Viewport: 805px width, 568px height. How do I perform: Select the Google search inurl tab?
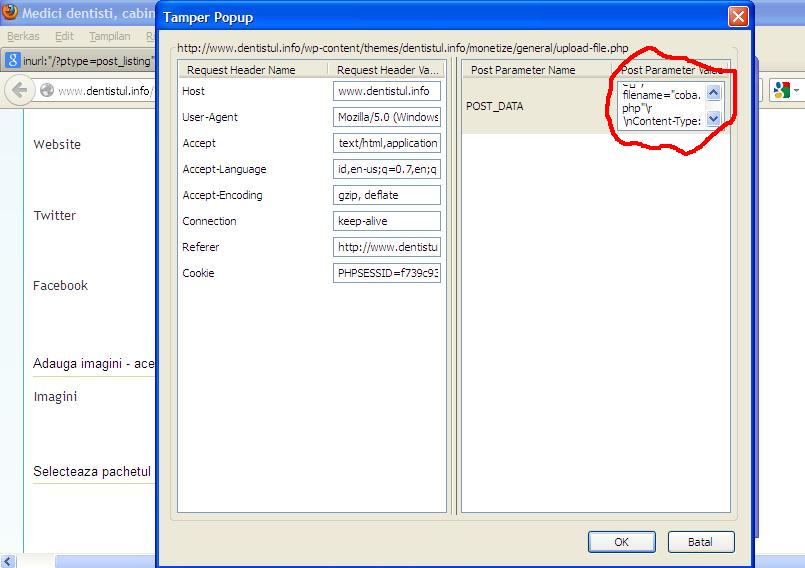point(79,61)
